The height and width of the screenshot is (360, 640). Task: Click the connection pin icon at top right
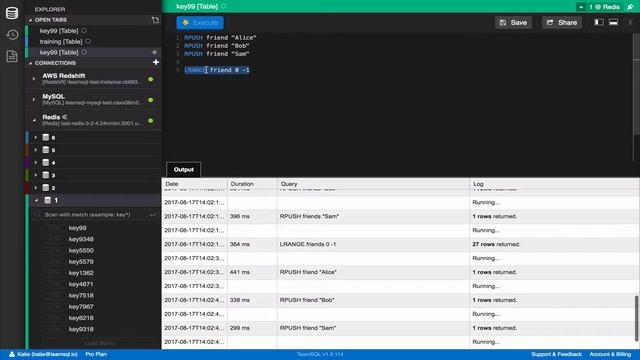(x=630, y=7)
